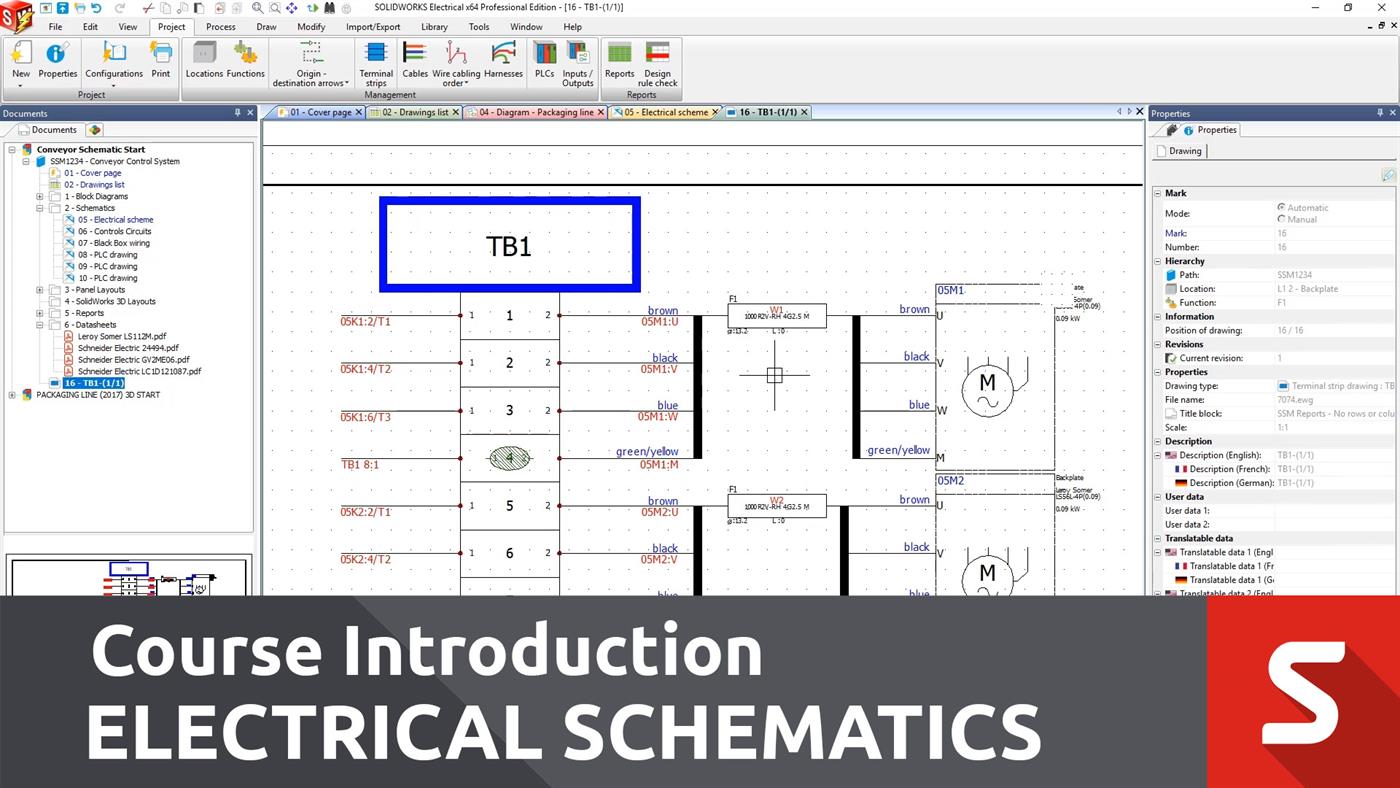Switch to the 05 - Electrical scheme tab
Screen dimensions: 1400x788
coord(664,113)
